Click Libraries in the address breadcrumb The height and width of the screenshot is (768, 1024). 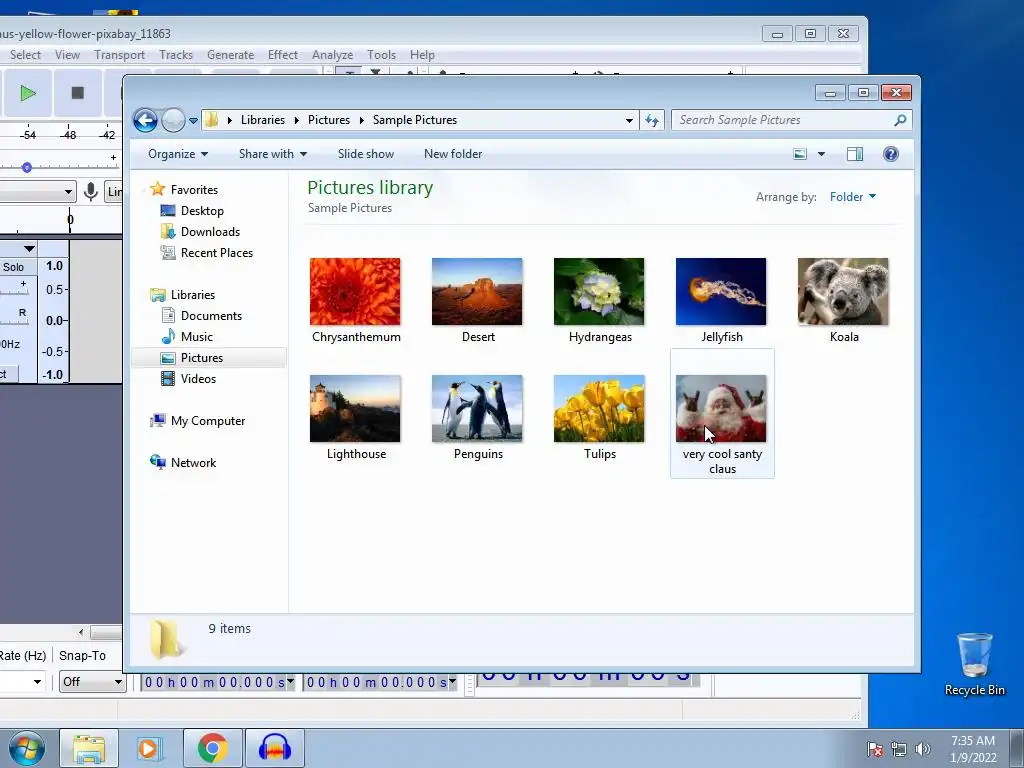pos(263,120)
